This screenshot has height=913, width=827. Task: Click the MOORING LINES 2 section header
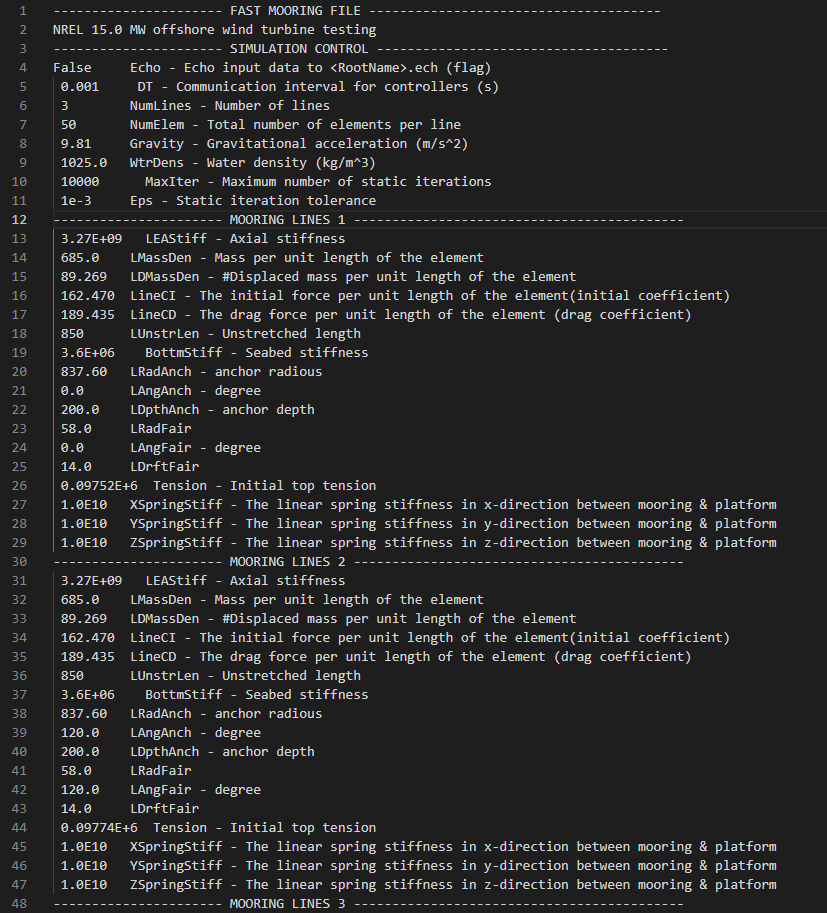coord(287,561)
